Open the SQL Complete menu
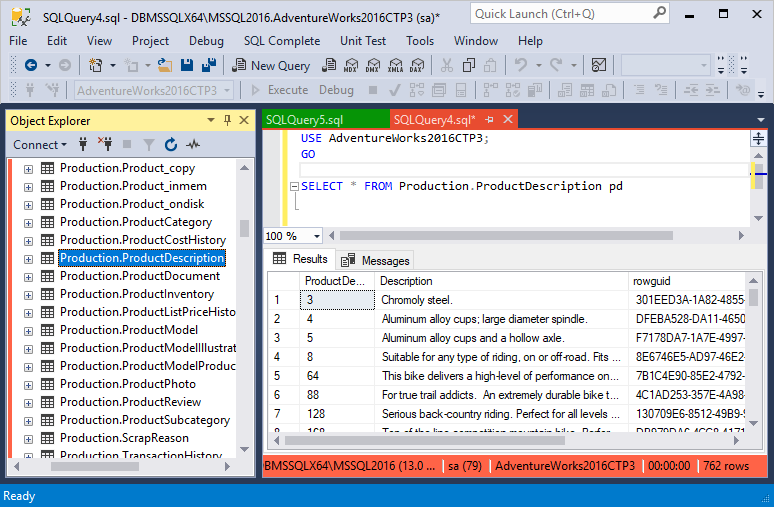Image resolution: width=774 pixels, height=507 pixels. (x=282, y=40)
